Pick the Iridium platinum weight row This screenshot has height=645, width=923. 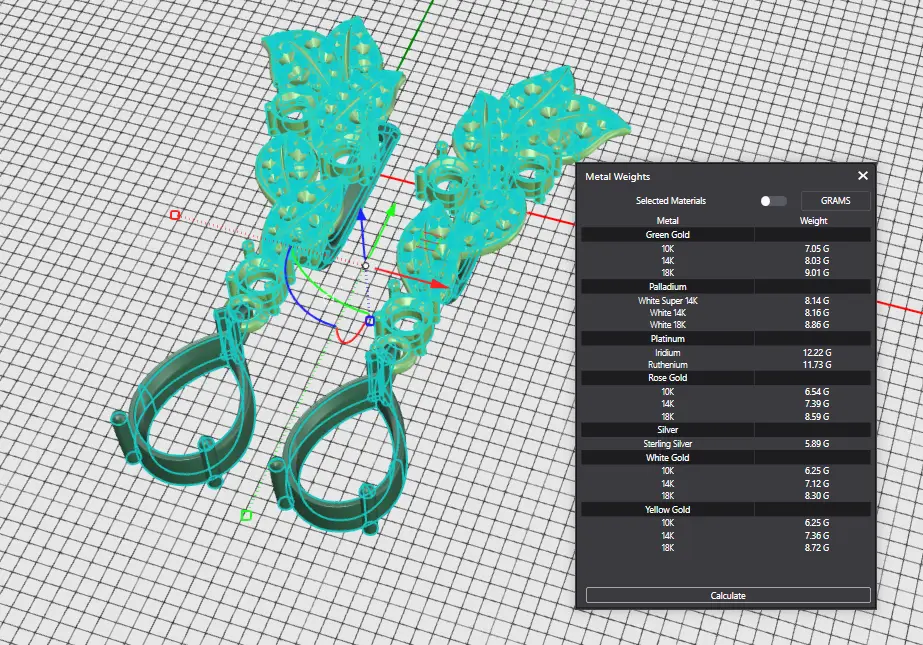coord(668,353)
